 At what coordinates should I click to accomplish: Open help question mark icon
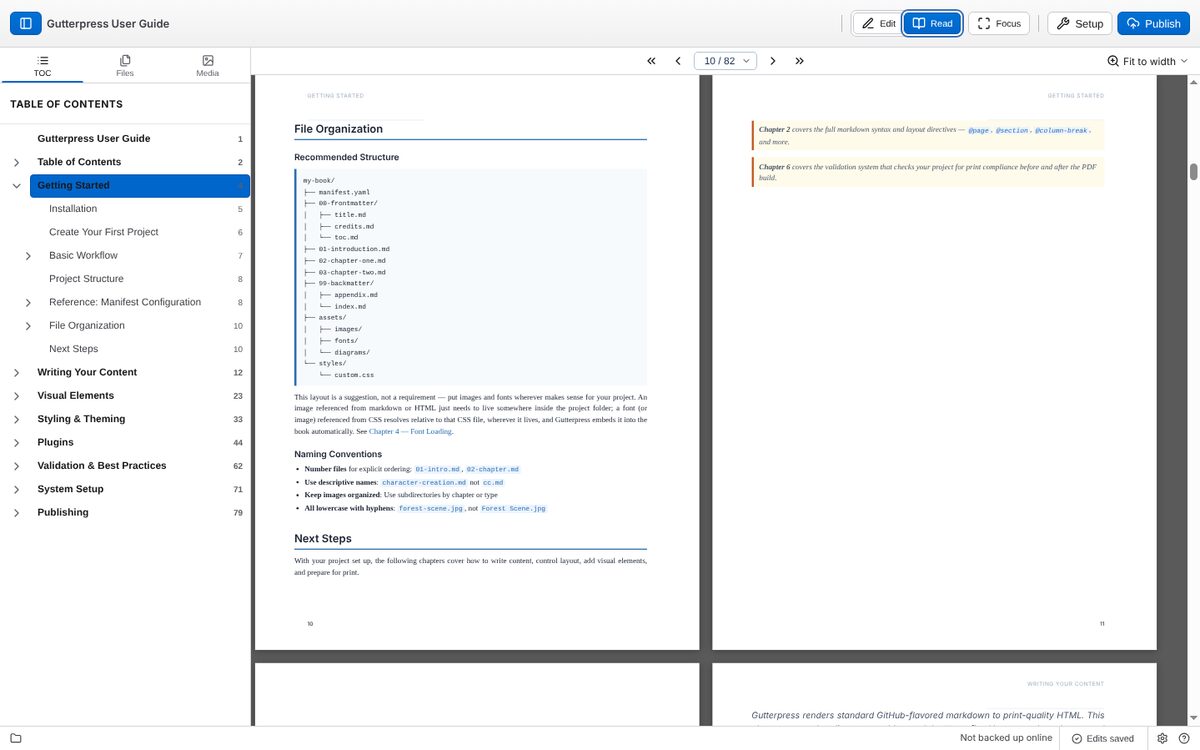click(1184, 738)
